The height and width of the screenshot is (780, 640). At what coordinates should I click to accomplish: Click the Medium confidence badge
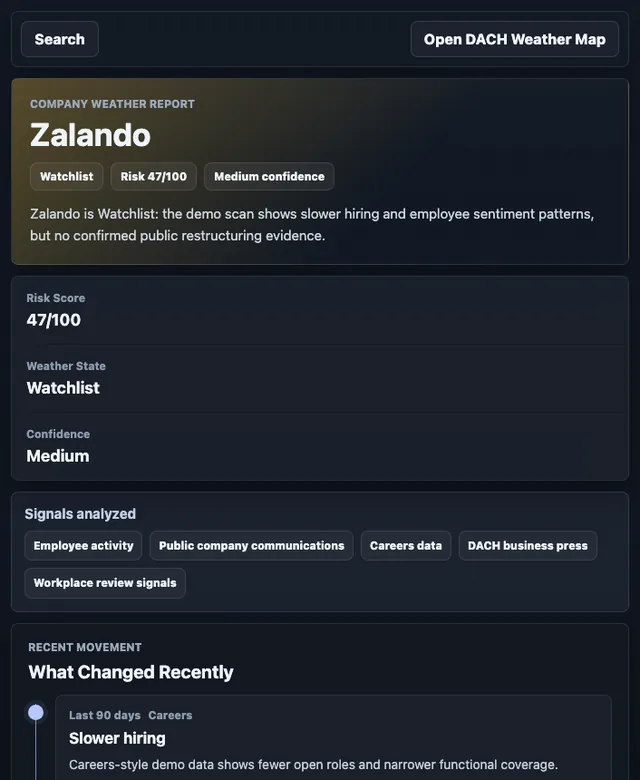pos(269,177)
